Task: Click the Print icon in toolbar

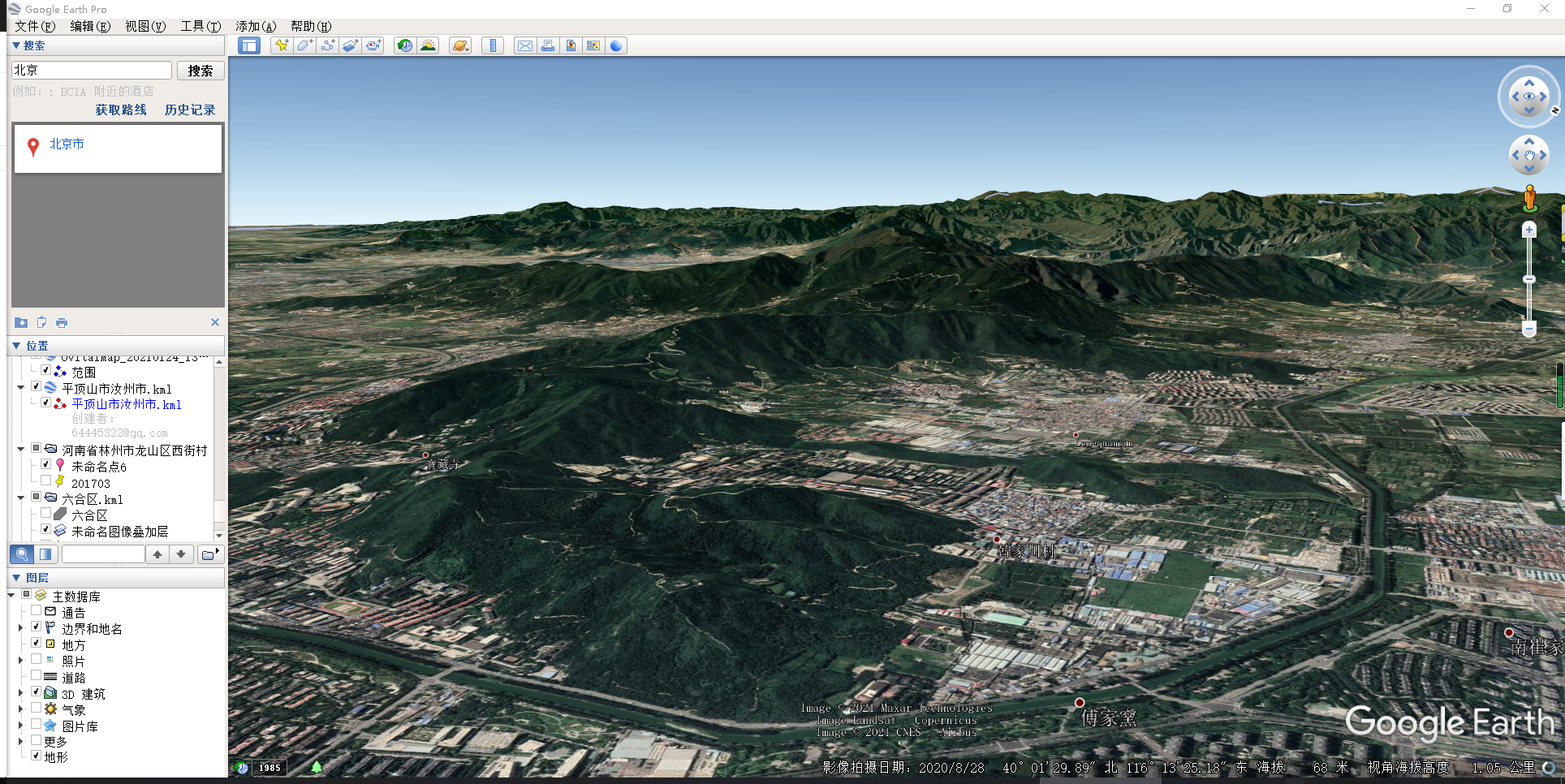Action: [548, 45]
